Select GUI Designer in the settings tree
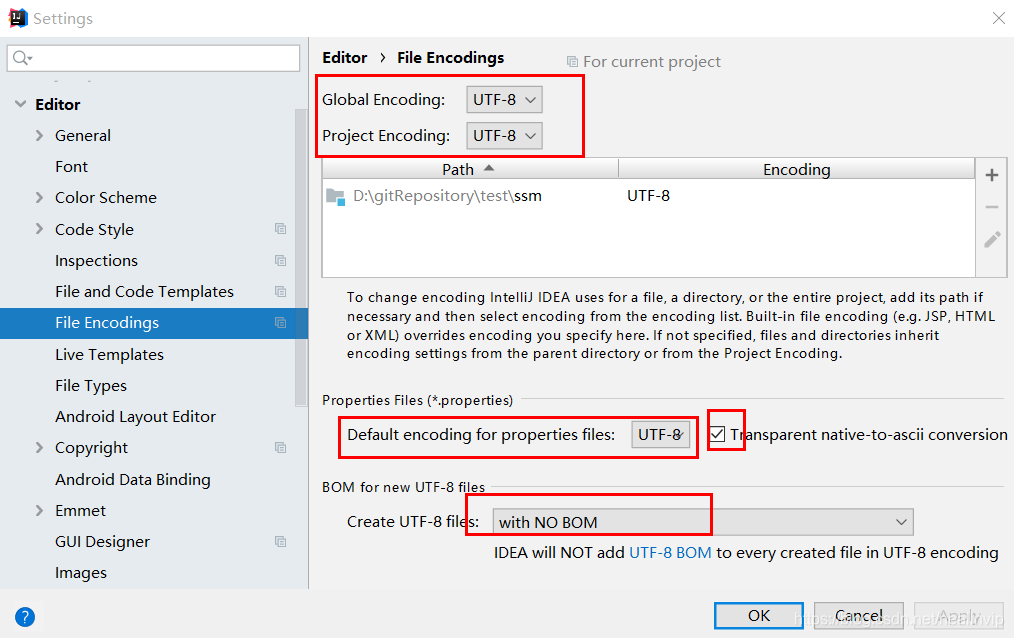The image size is (1014, 638). 102,542
